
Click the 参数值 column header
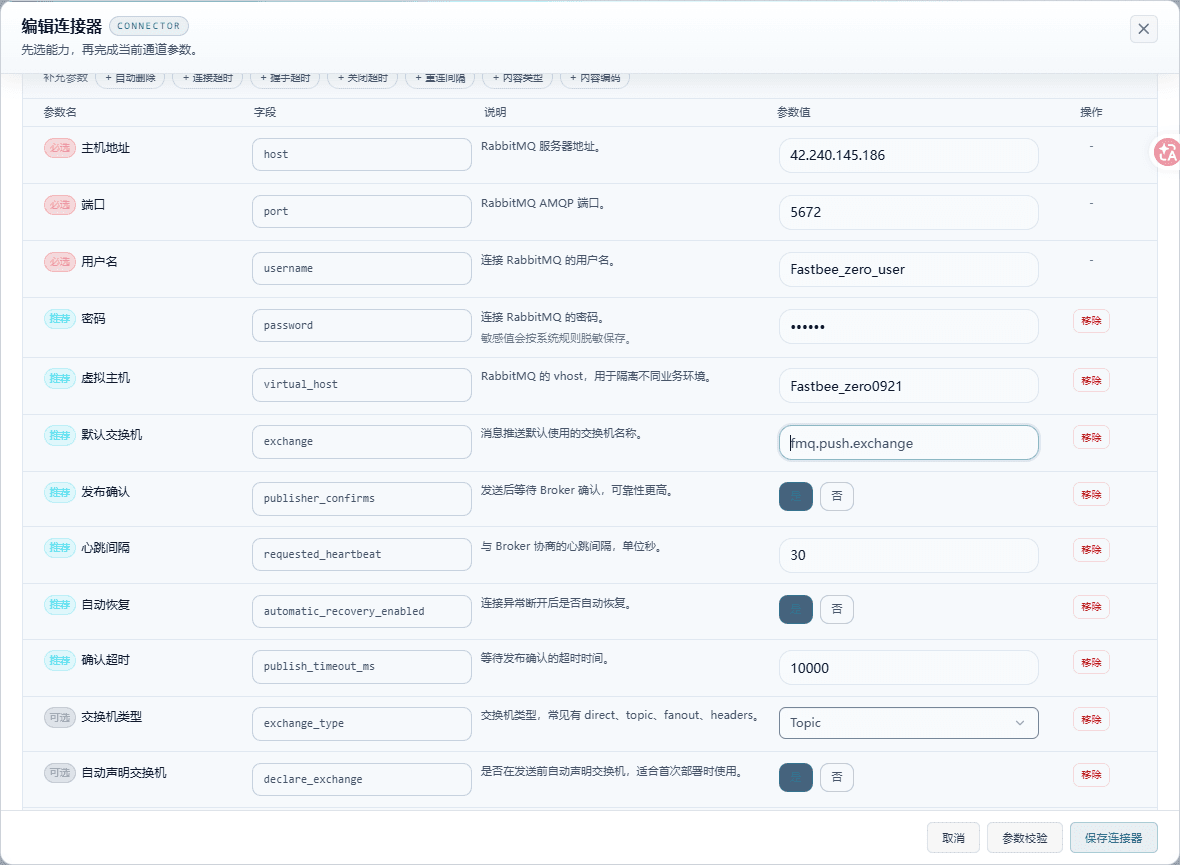(793, 112)
